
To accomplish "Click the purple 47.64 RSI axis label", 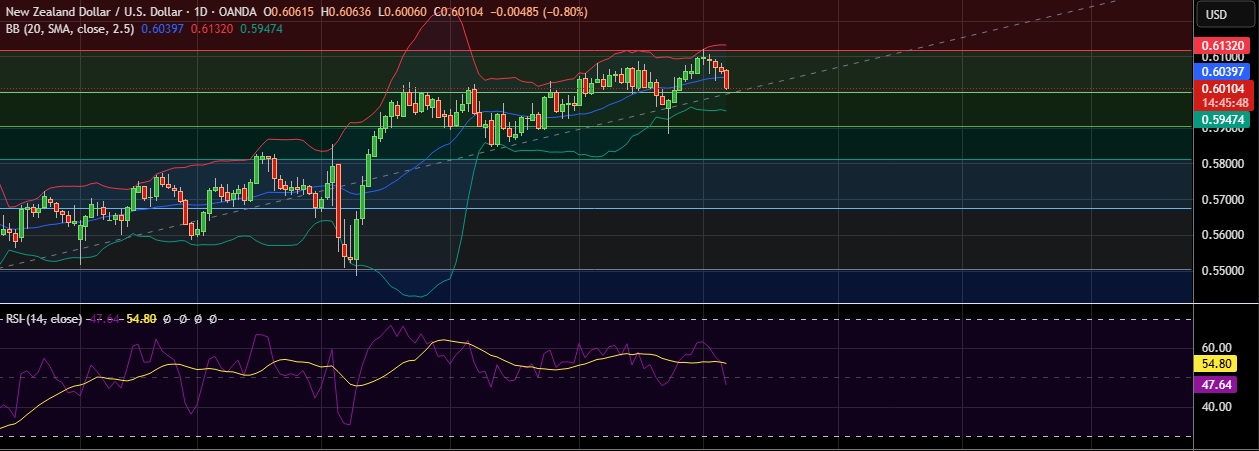I will click(1216, 384).
